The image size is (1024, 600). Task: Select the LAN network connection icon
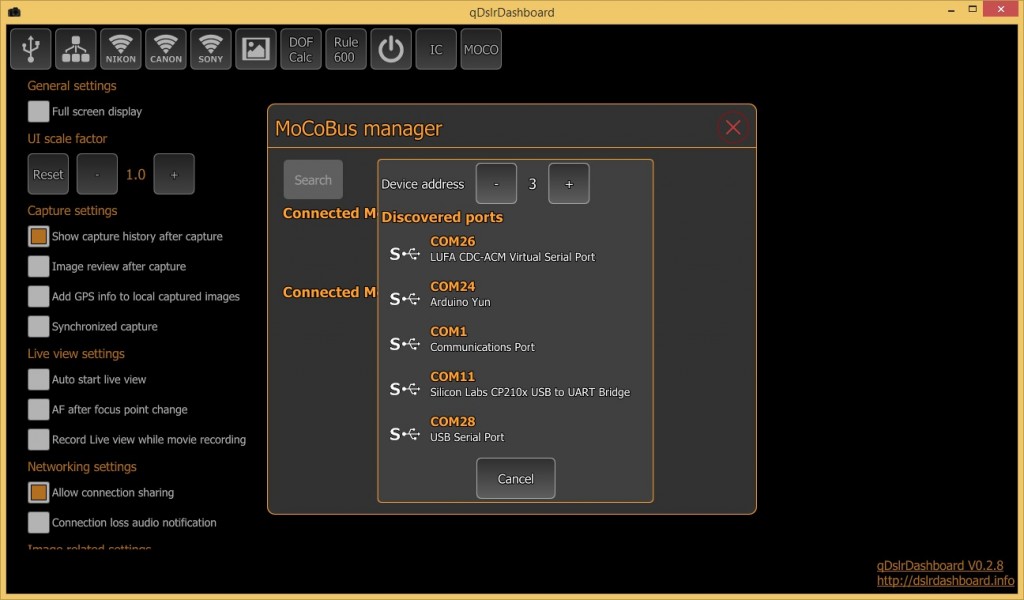tap(75, 48)
